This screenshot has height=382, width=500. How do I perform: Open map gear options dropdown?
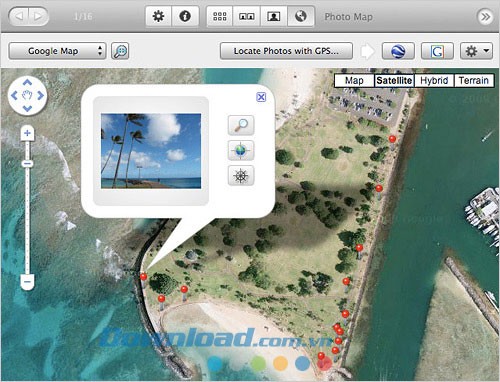476,51
